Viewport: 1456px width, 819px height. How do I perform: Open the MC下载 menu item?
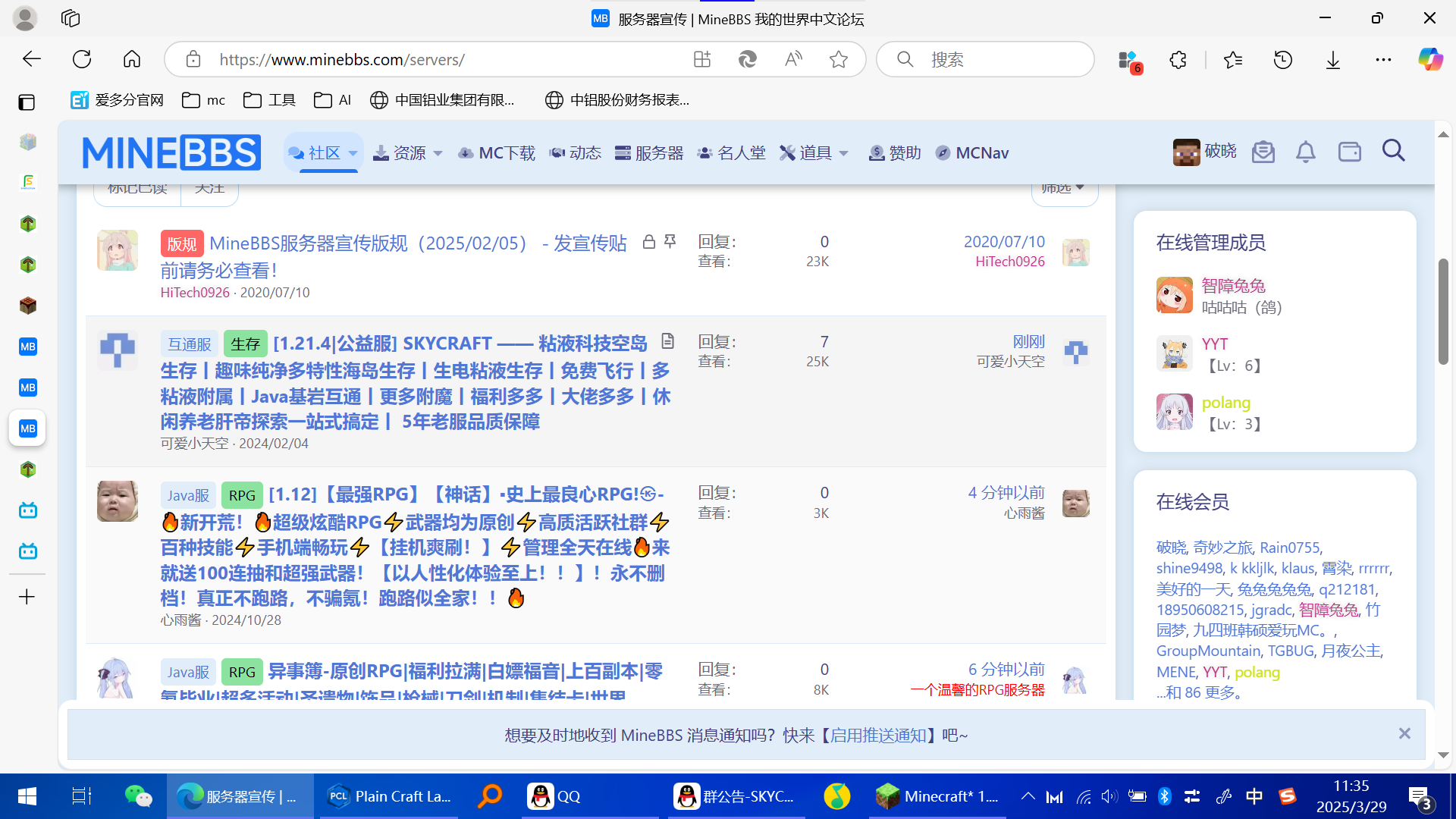(497, 153)
